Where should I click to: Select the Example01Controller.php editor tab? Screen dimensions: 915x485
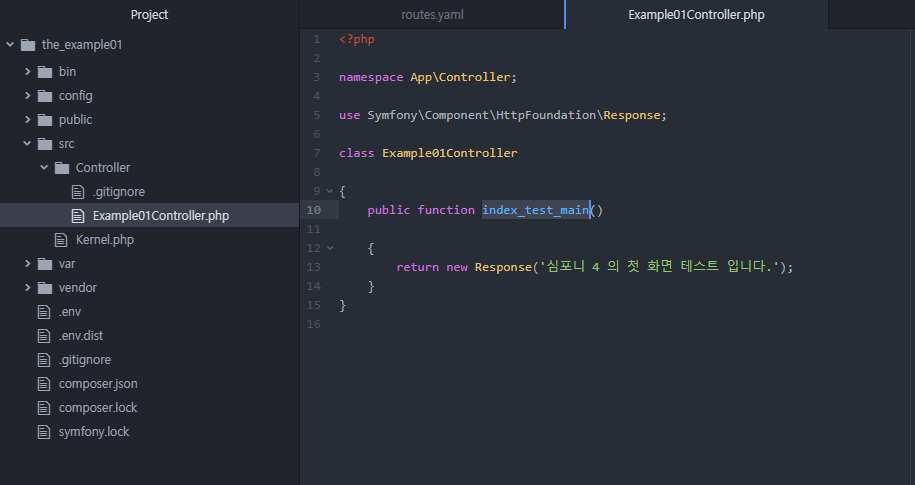pyautogui.click(x=696, y=15)
